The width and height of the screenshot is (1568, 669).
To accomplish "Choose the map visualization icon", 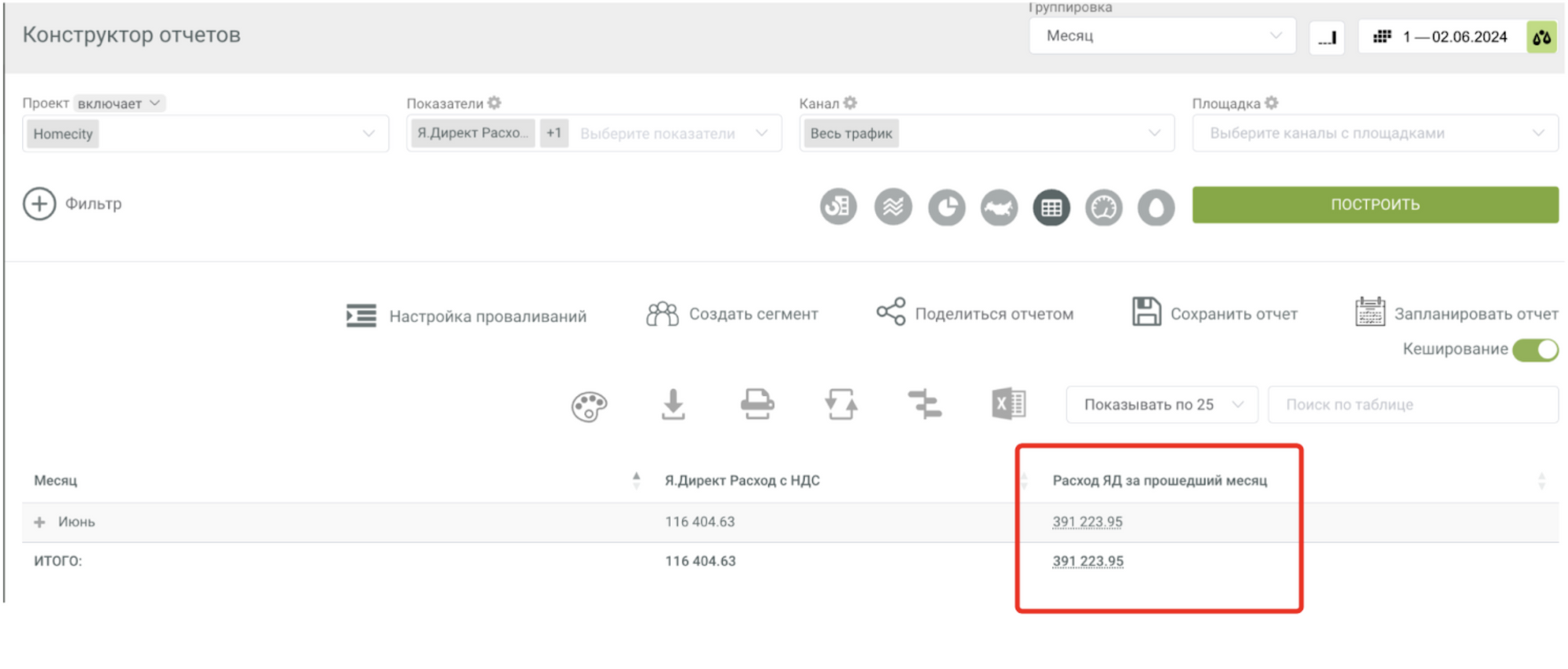I will 999,208.
